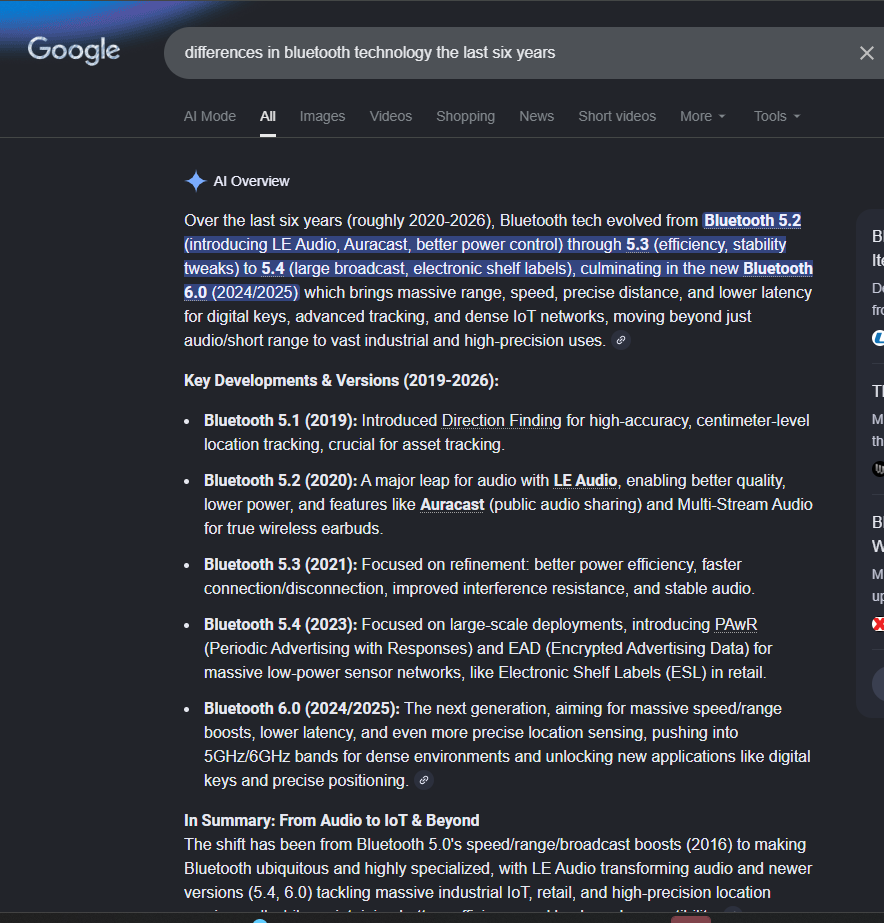Image resolution: width=884 pixels, height=923 pixels.
Task: Open the AI Mode tab
Action: tap(210, 116)
